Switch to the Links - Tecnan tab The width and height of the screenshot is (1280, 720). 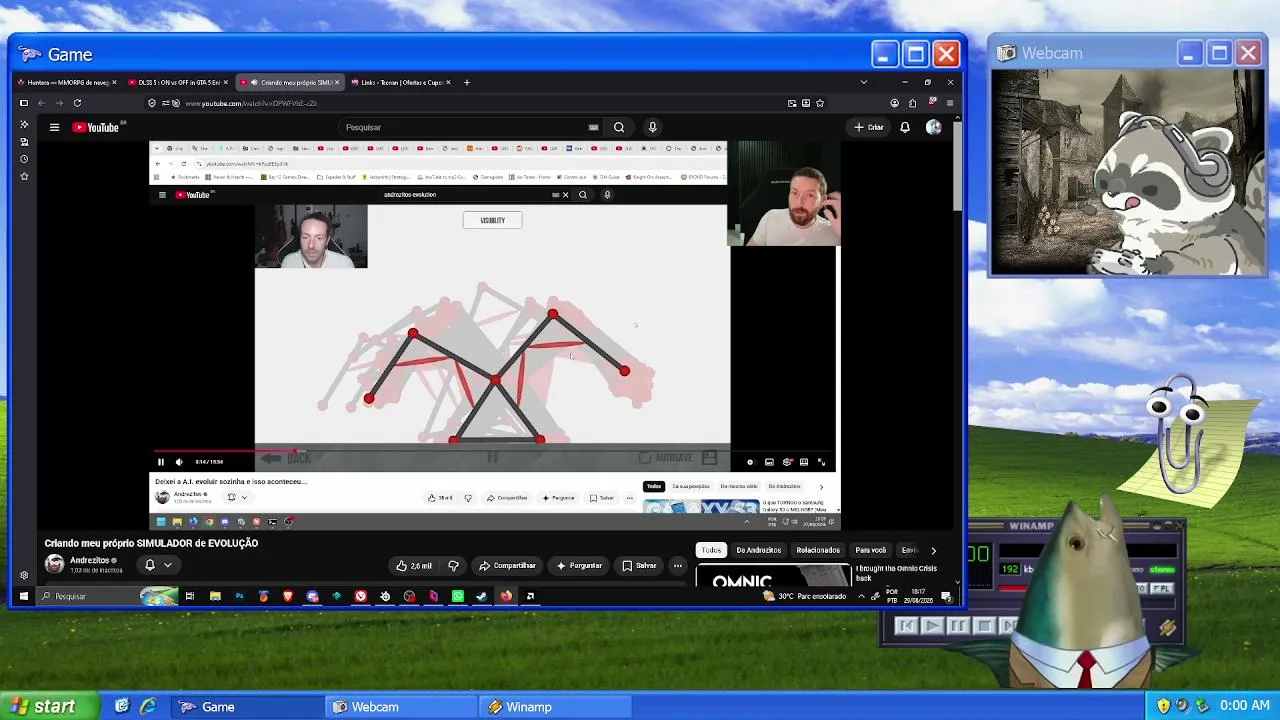[x=401, y=82]
